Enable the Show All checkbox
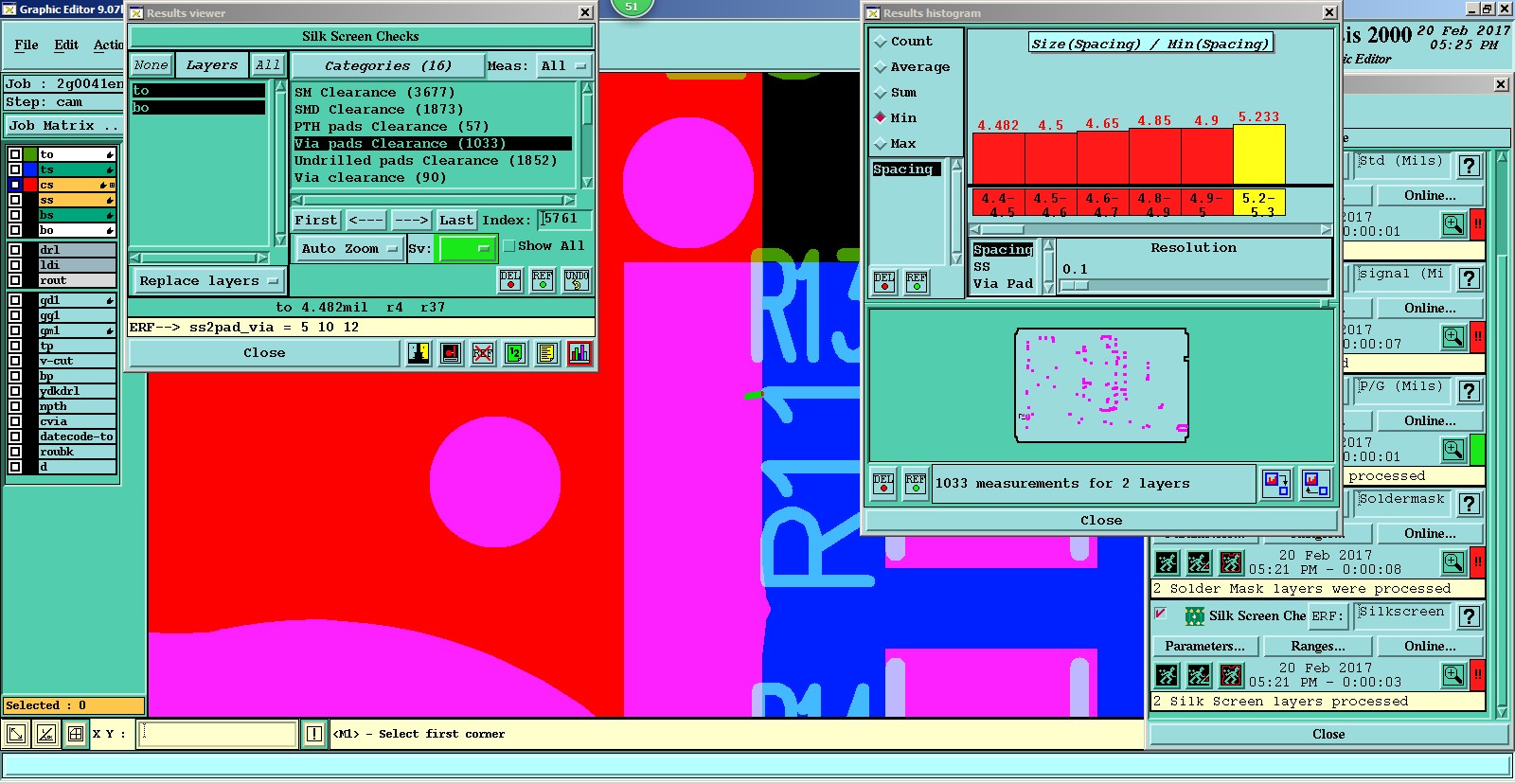 509,246
